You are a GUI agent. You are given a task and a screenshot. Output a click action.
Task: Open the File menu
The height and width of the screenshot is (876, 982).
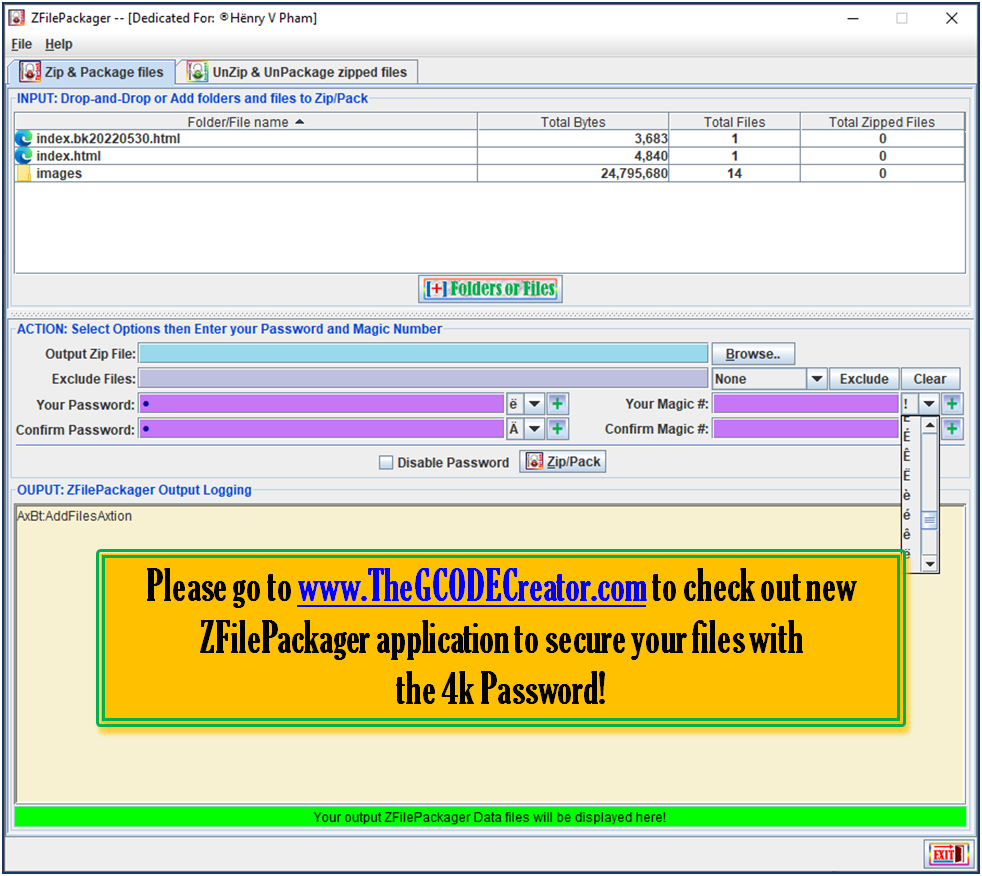click(21, 44)
